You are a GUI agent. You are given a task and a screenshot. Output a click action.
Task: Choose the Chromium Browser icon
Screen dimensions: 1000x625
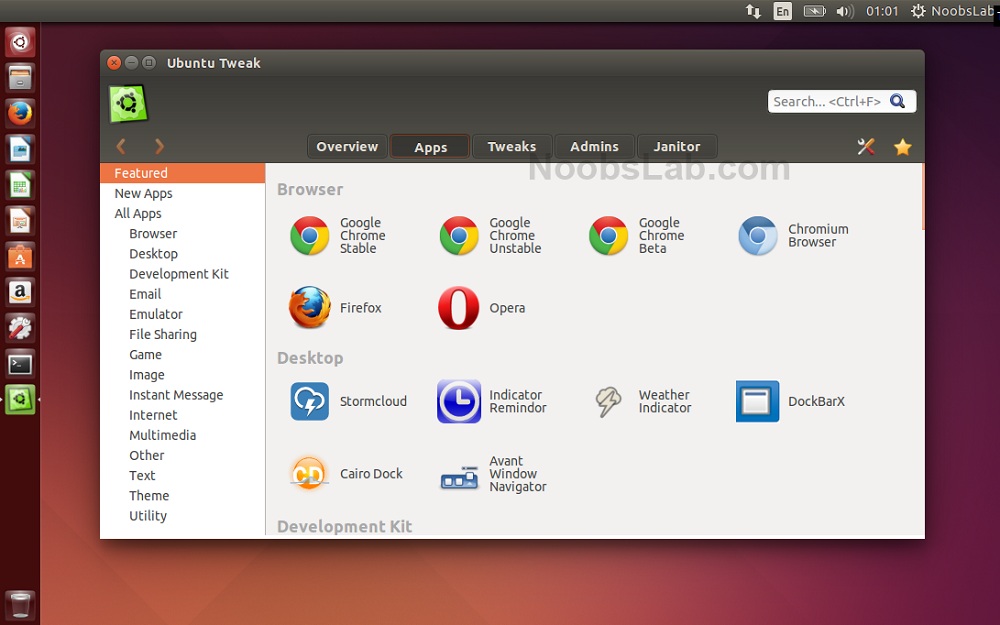[x=758, y=235]
